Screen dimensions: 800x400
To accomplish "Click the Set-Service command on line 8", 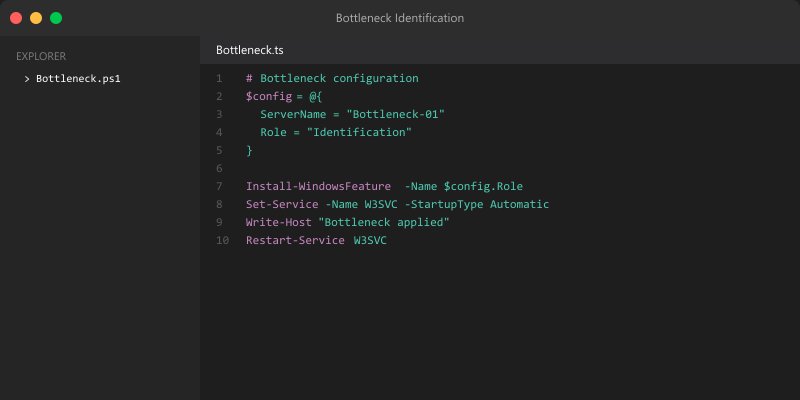I will 282,204.
